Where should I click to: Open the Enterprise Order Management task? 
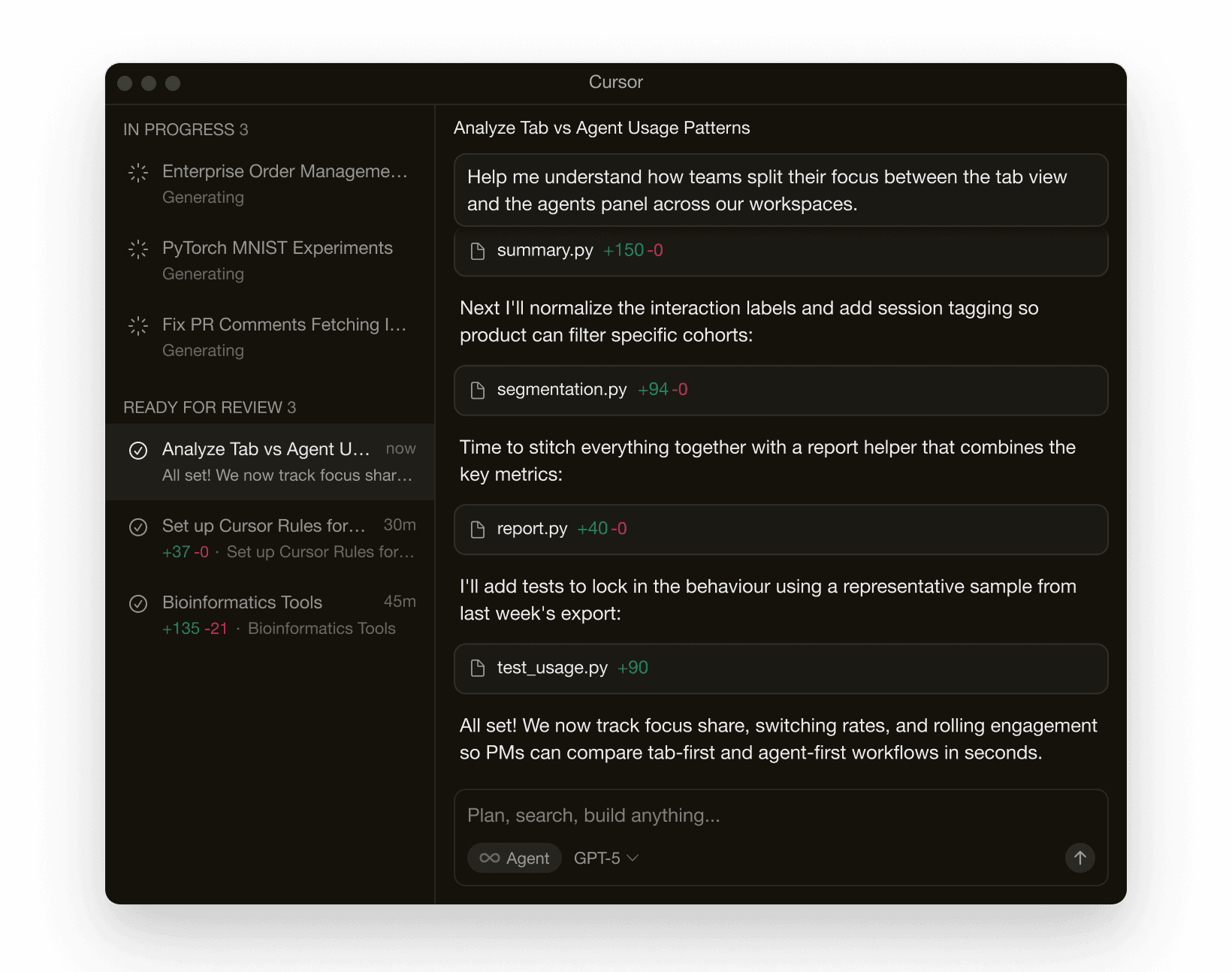[x=270, y=184]
